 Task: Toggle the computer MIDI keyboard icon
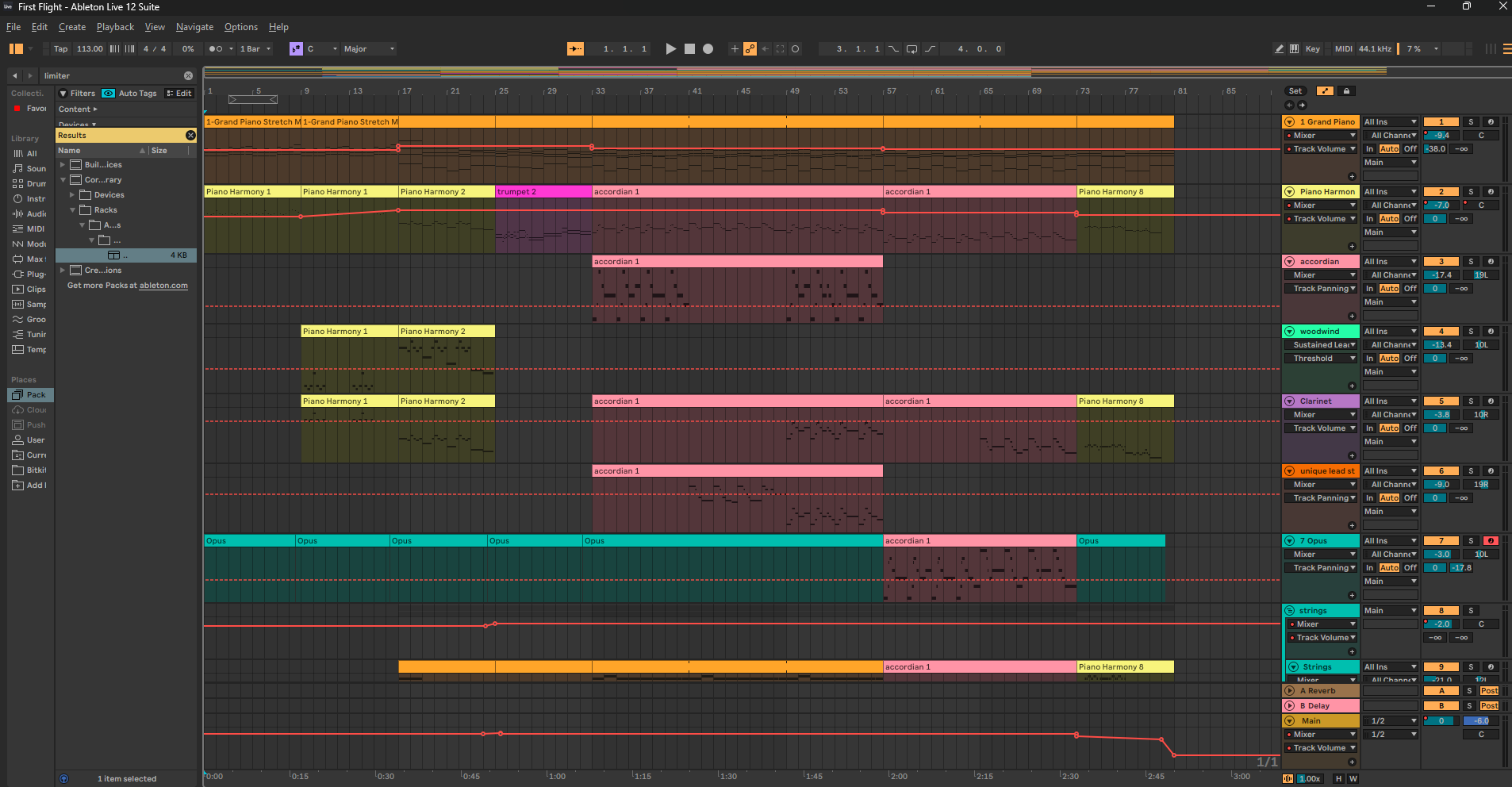pyautogui.click(x=1295, y=49)
